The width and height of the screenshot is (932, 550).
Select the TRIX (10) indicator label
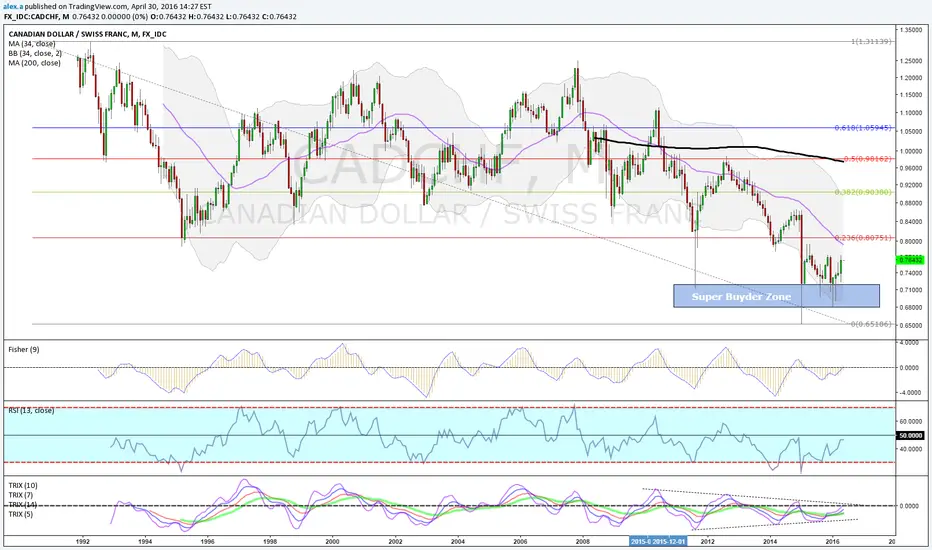click(23, 485)
